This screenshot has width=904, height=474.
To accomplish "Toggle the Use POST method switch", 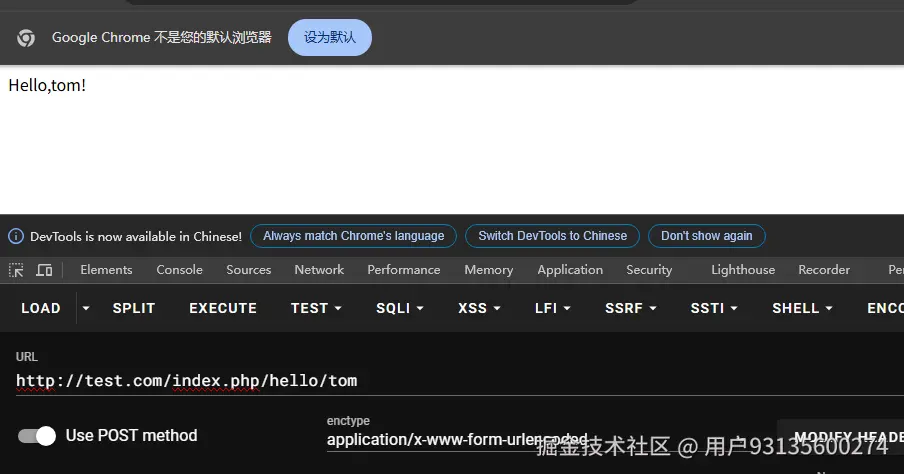I will (x=37, y=436).
